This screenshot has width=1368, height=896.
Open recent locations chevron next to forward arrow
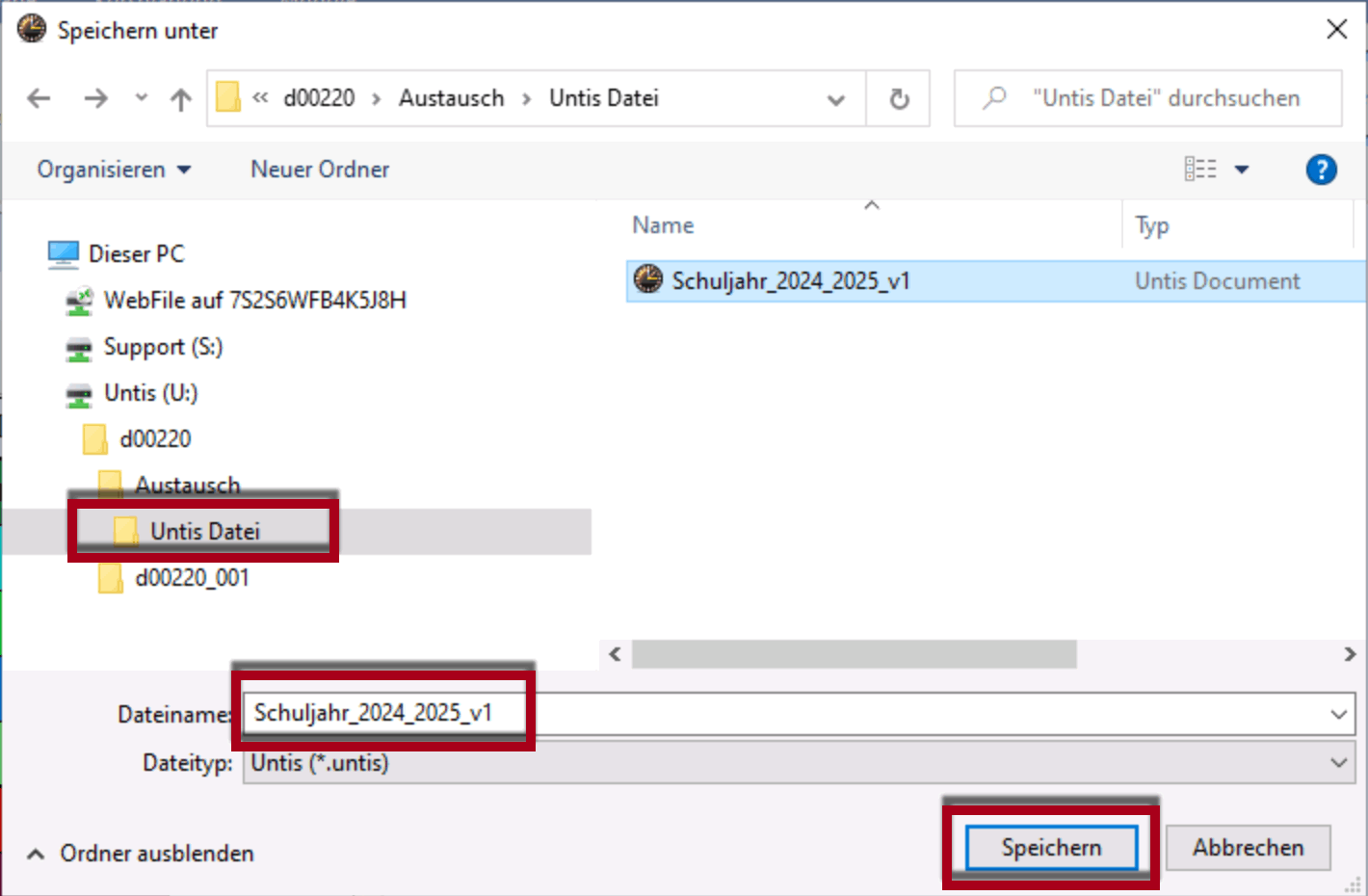click(142, 97)
